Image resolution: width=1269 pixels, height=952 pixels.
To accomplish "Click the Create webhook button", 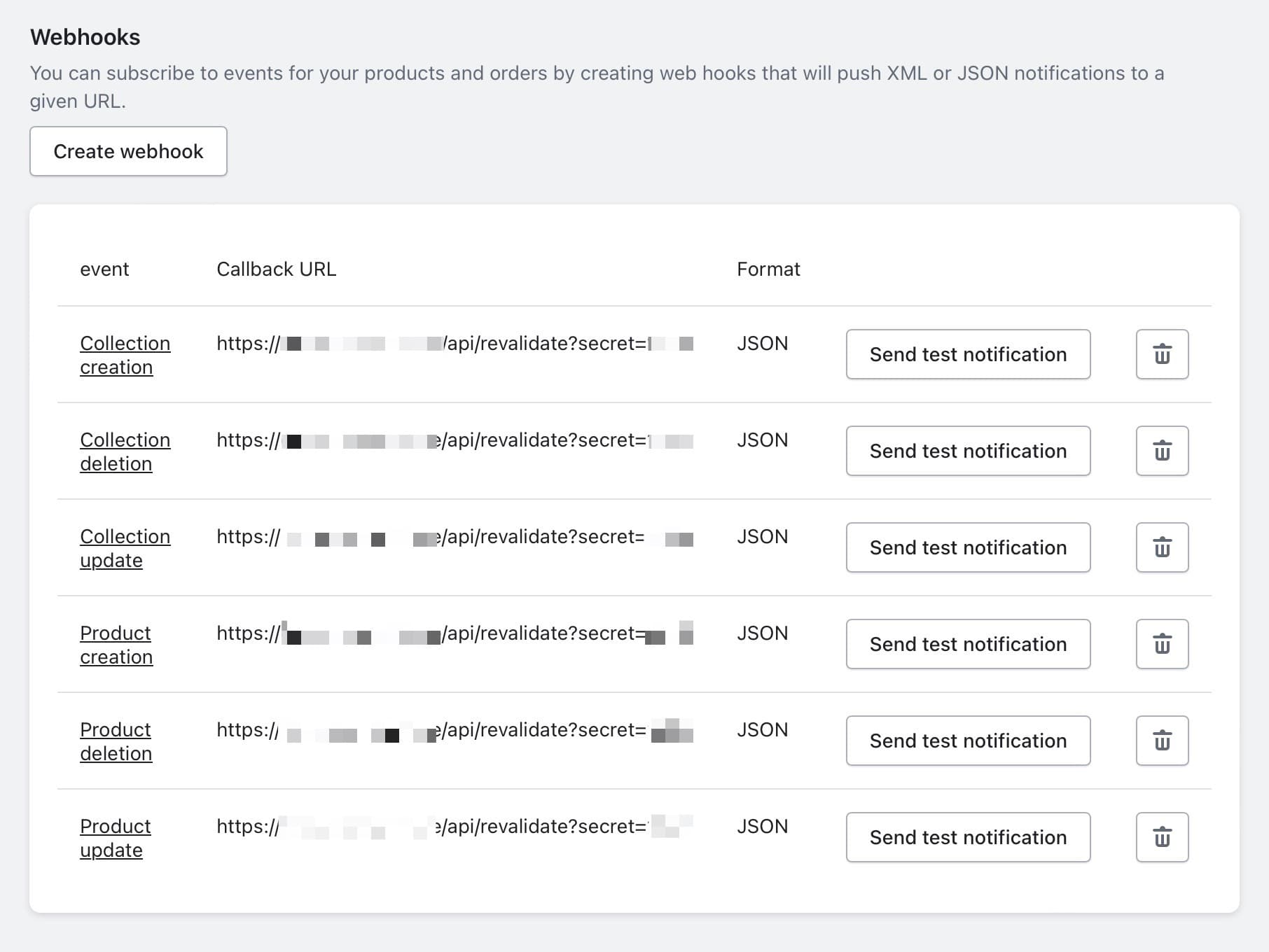I will (x=128, y=151).
